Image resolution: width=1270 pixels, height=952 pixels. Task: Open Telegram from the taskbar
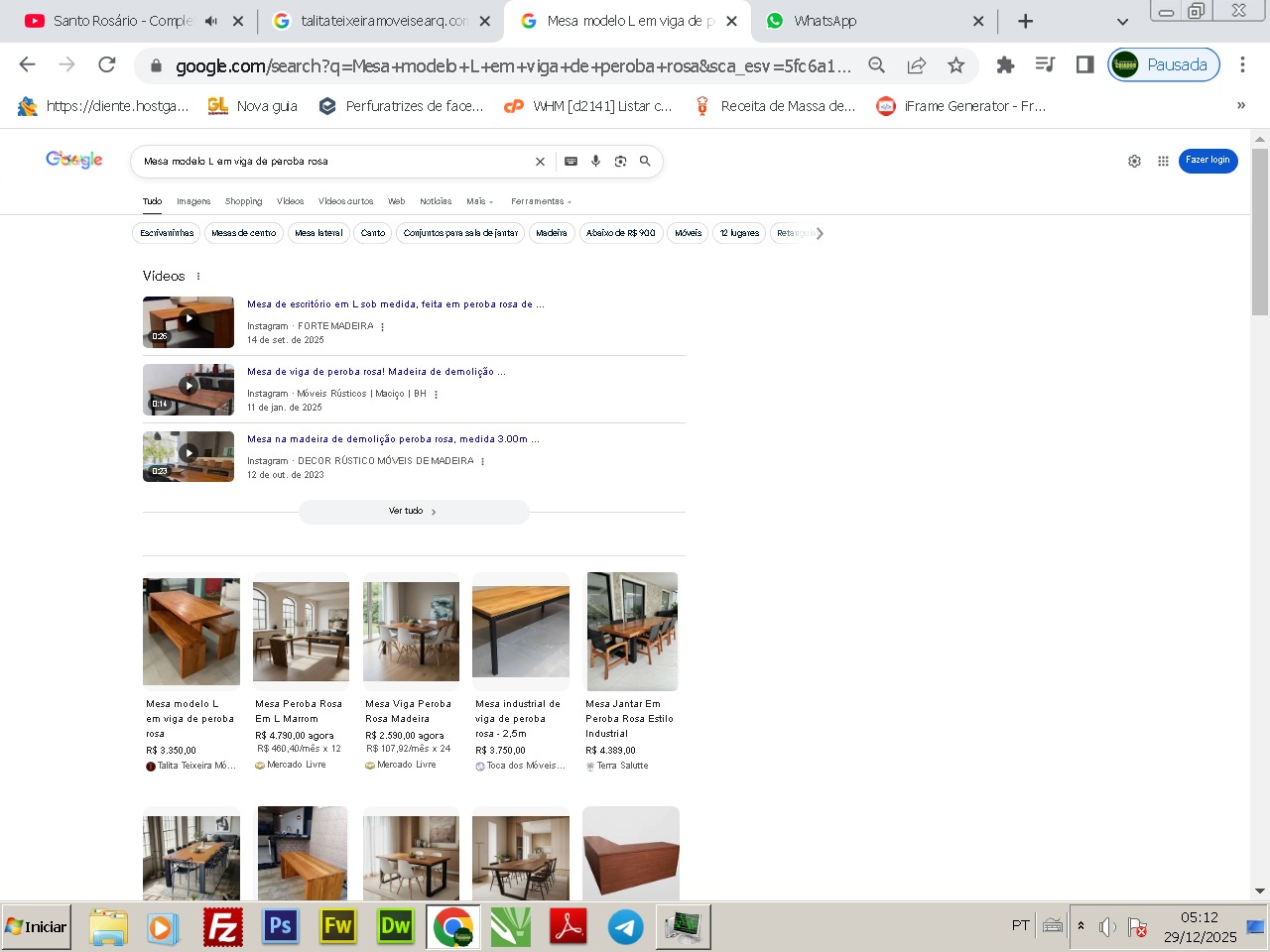tap(625, 927)
